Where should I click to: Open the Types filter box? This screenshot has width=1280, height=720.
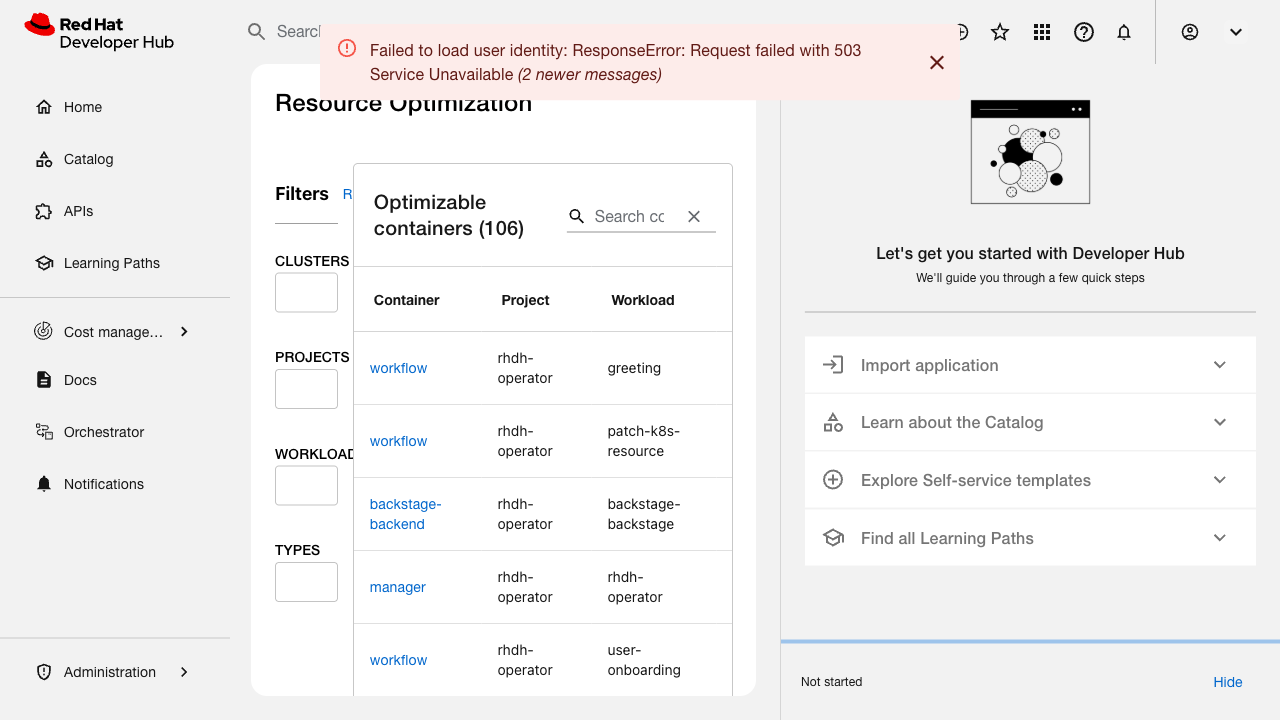point(306,582)
